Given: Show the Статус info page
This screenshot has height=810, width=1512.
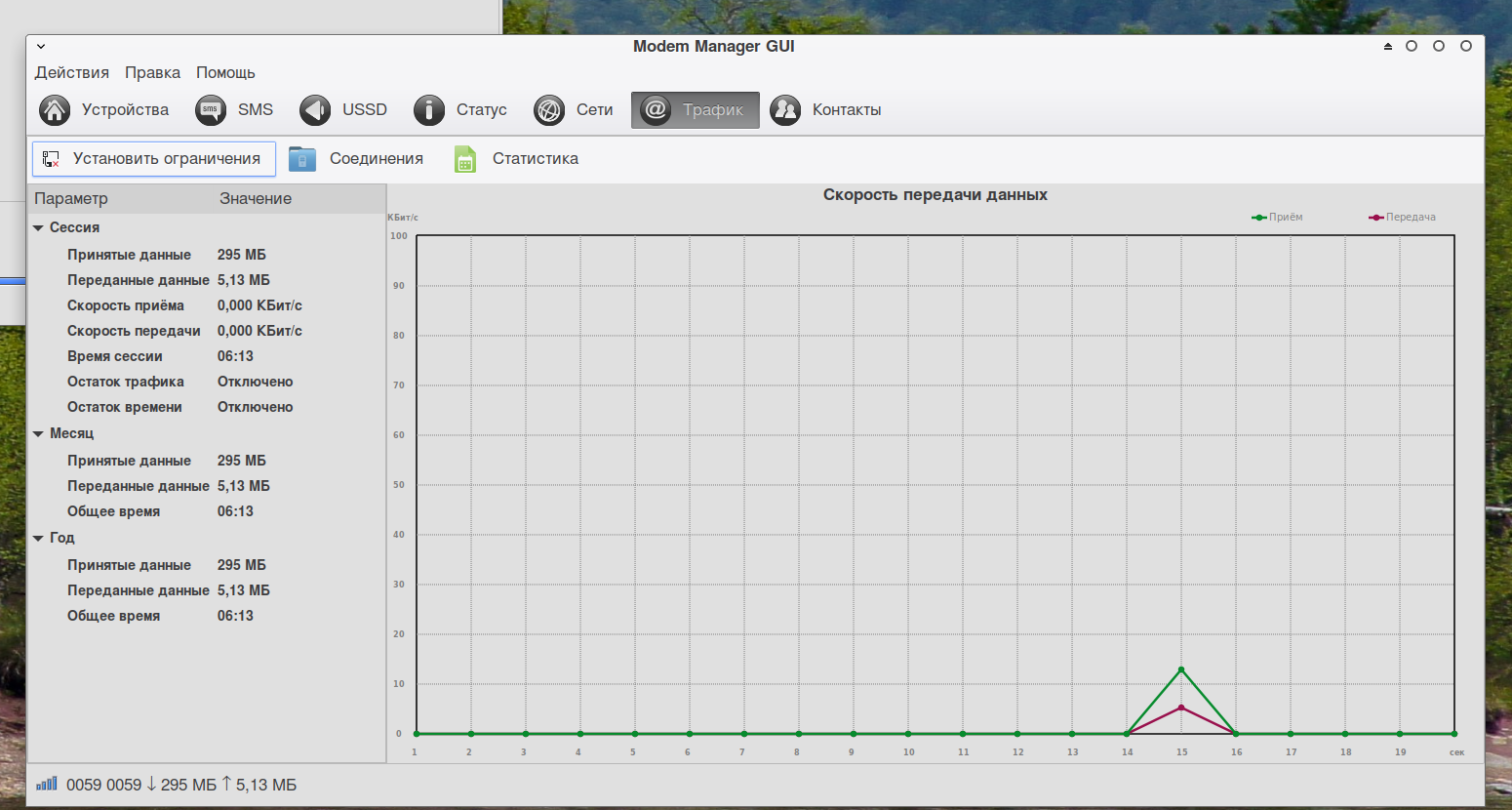Looking at the screenshot, I should pyautogui.click(x=460, y=110).
